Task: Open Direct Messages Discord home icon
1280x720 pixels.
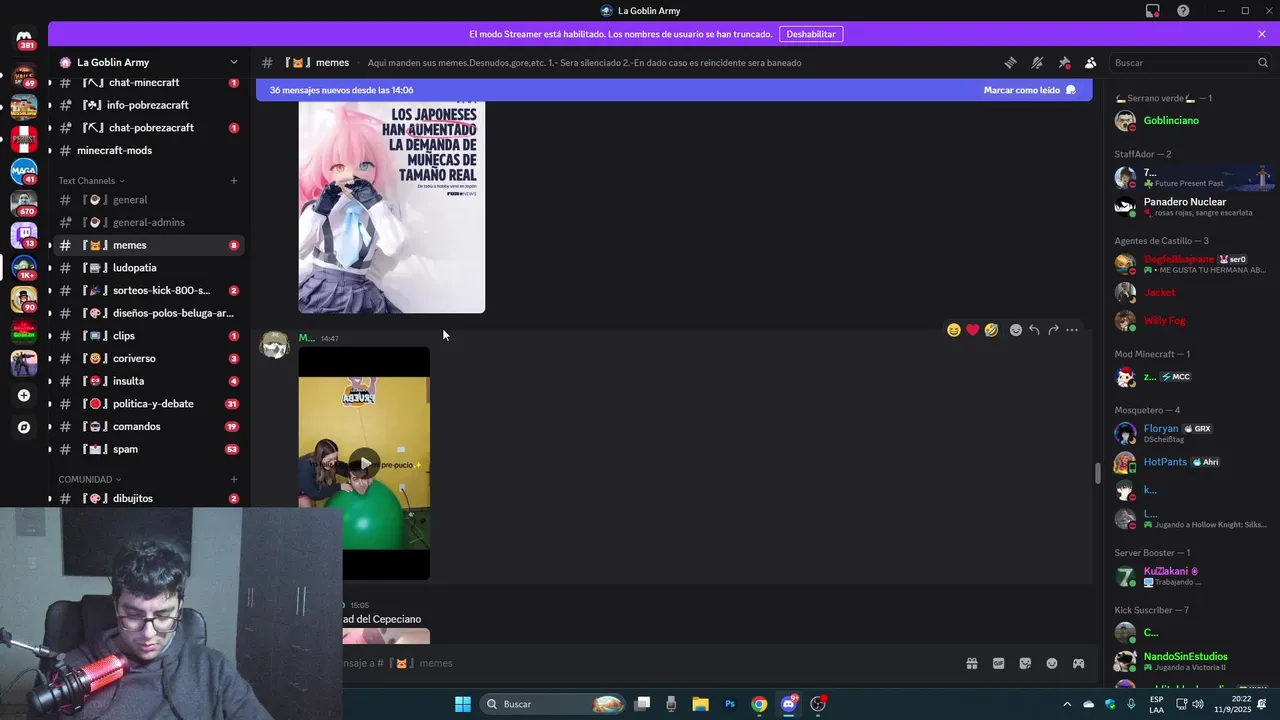Action: coord(24,40)
